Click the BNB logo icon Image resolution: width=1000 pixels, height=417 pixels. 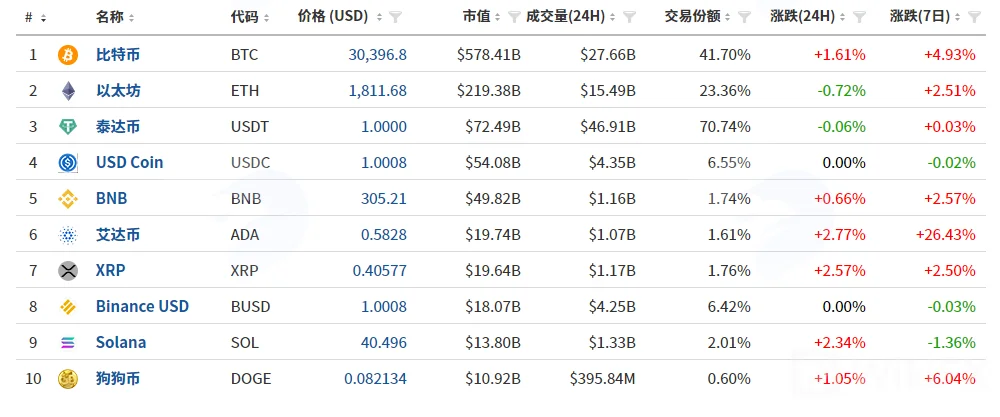(68, 199)
